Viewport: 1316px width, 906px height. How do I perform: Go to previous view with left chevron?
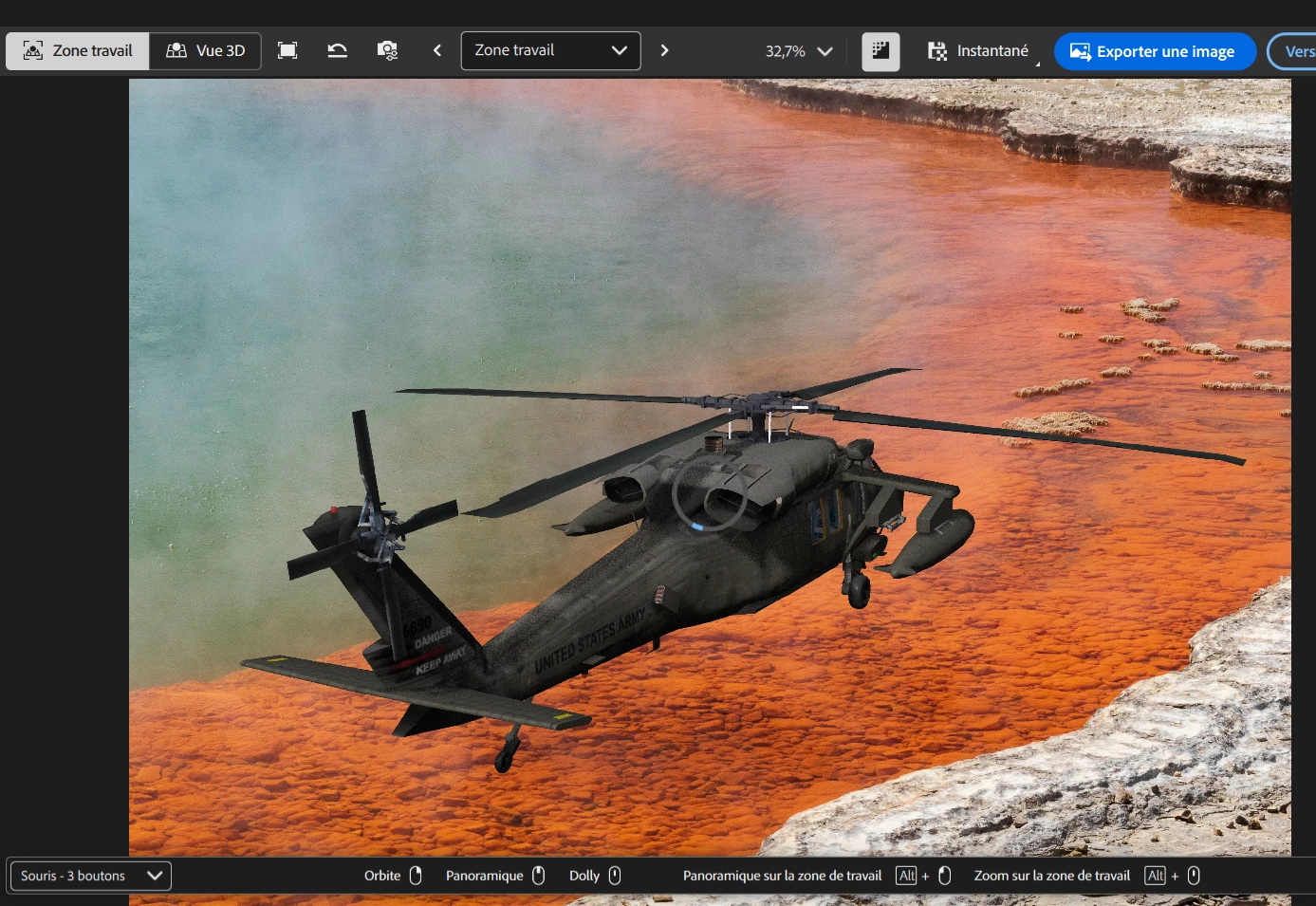[437, 51]
